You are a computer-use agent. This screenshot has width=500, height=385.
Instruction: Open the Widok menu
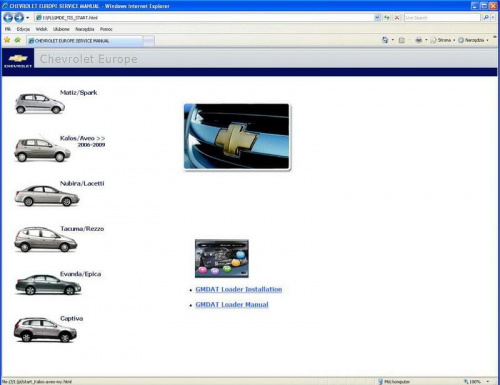click(41, 29)
